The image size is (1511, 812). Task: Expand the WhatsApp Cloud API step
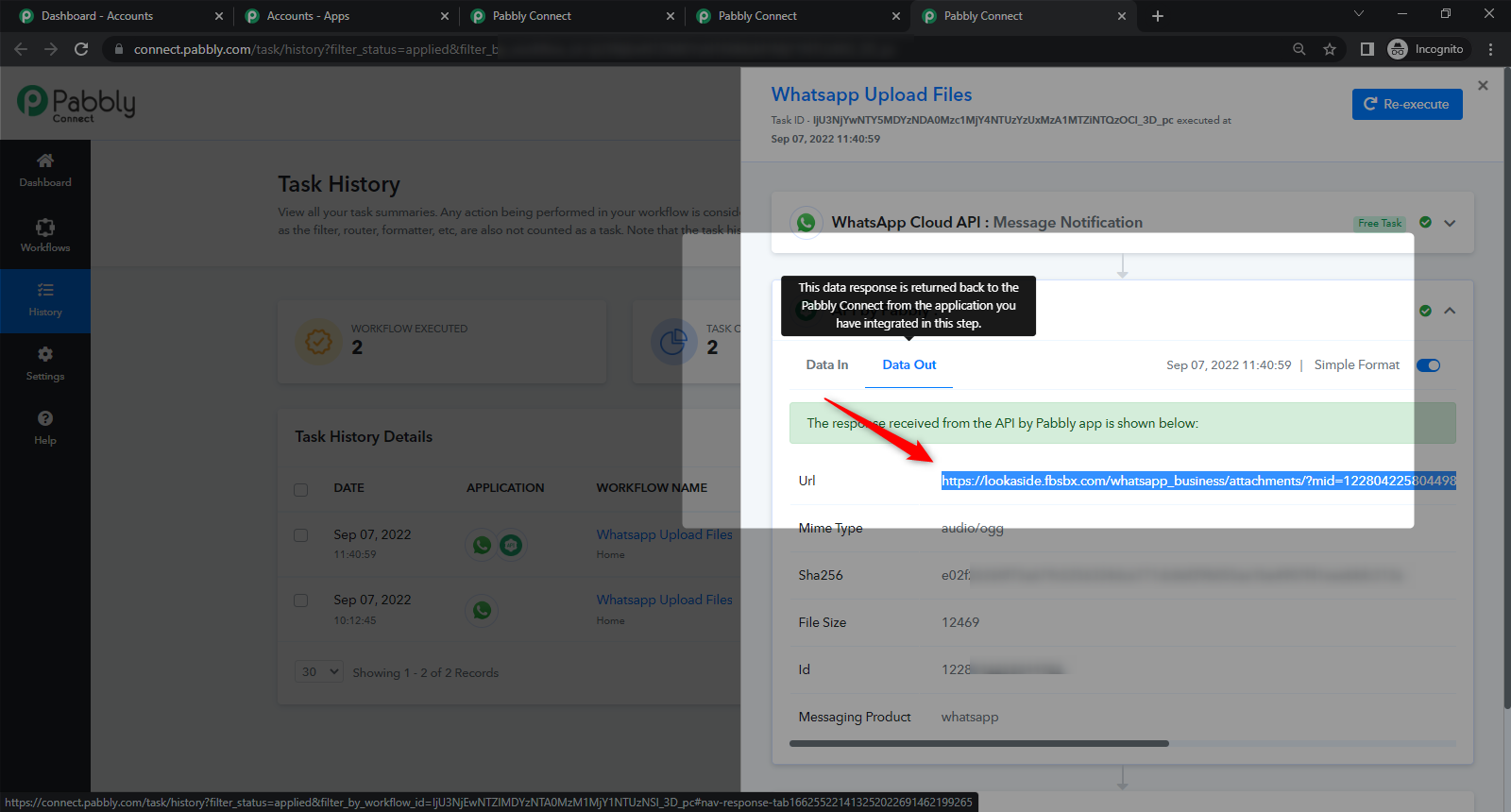tap(1450, 223)
